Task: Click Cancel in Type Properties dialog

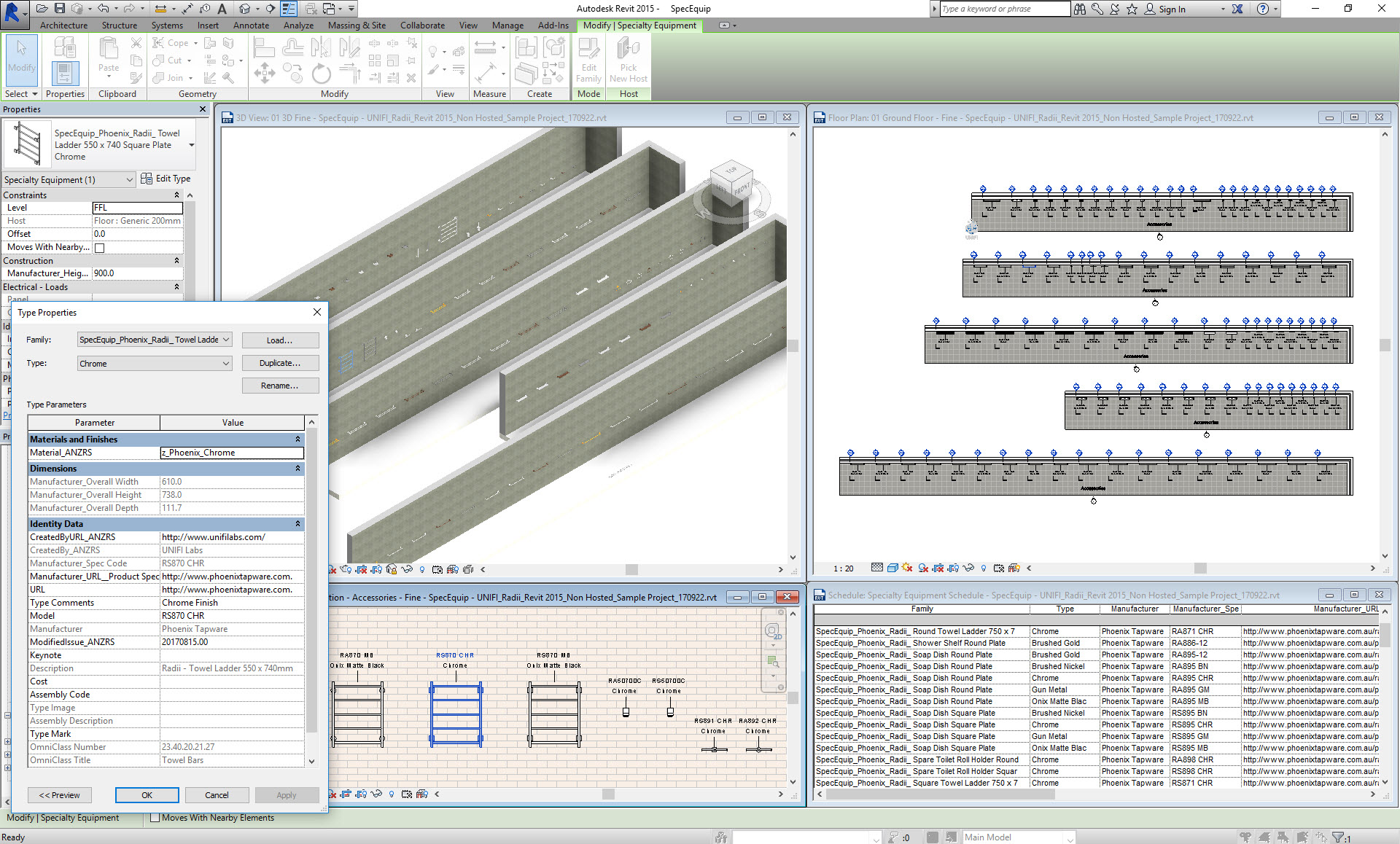Action: [217, 795]
